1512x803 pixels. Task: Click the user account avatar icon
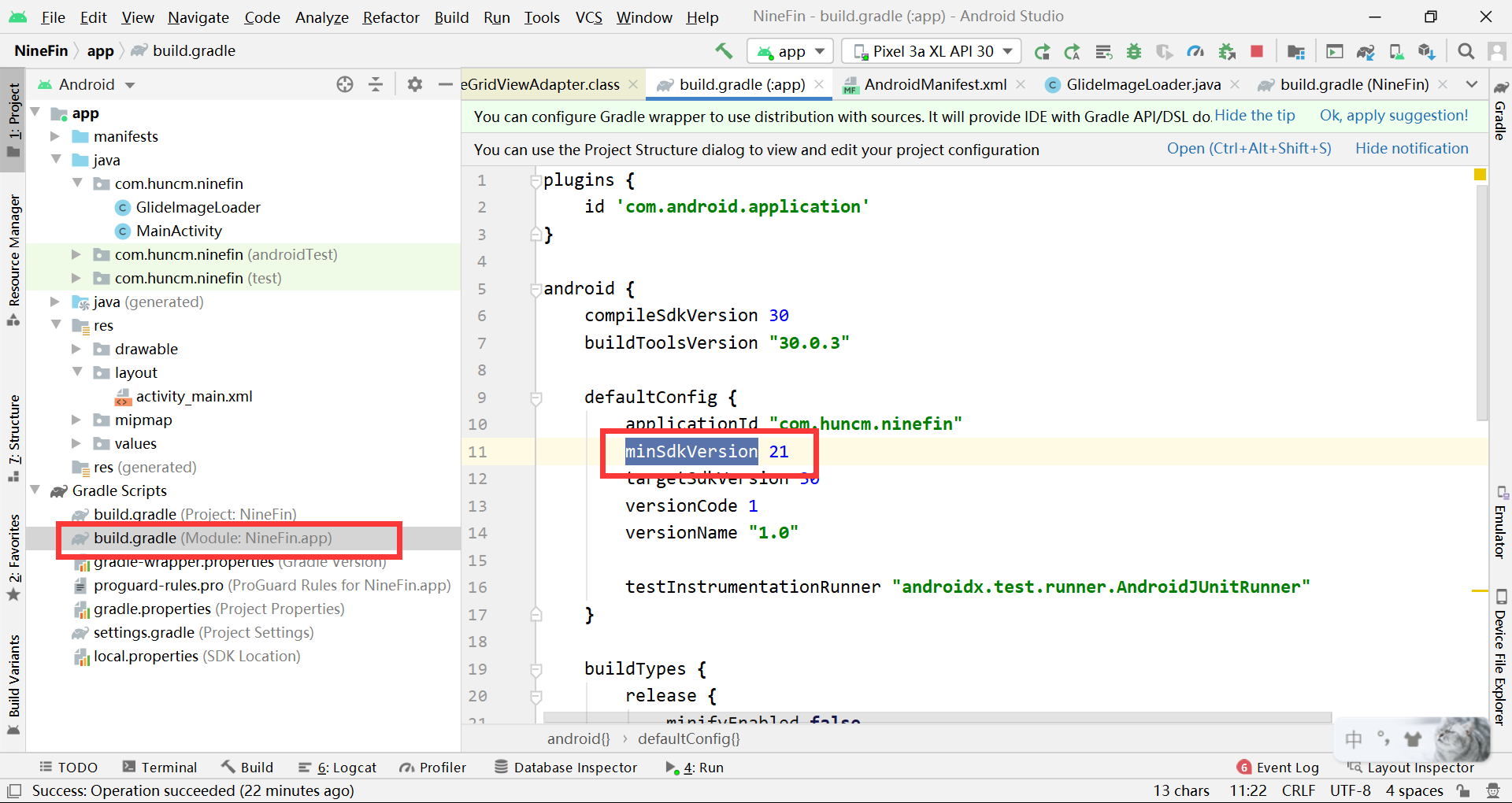tap(1497, 51)
